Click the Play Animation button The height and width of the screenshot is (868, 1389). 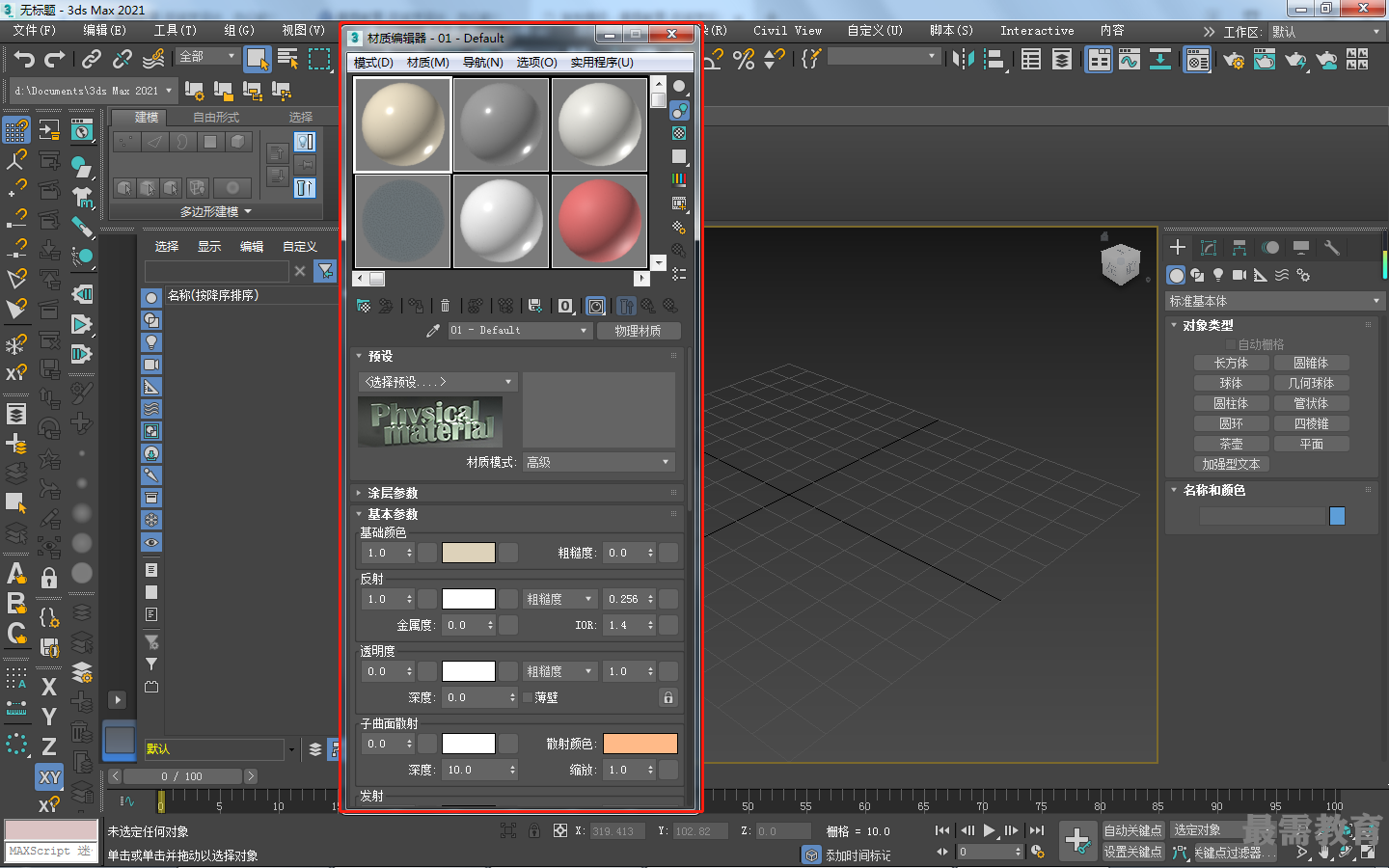pyautogui.click(x=989, y=830)
